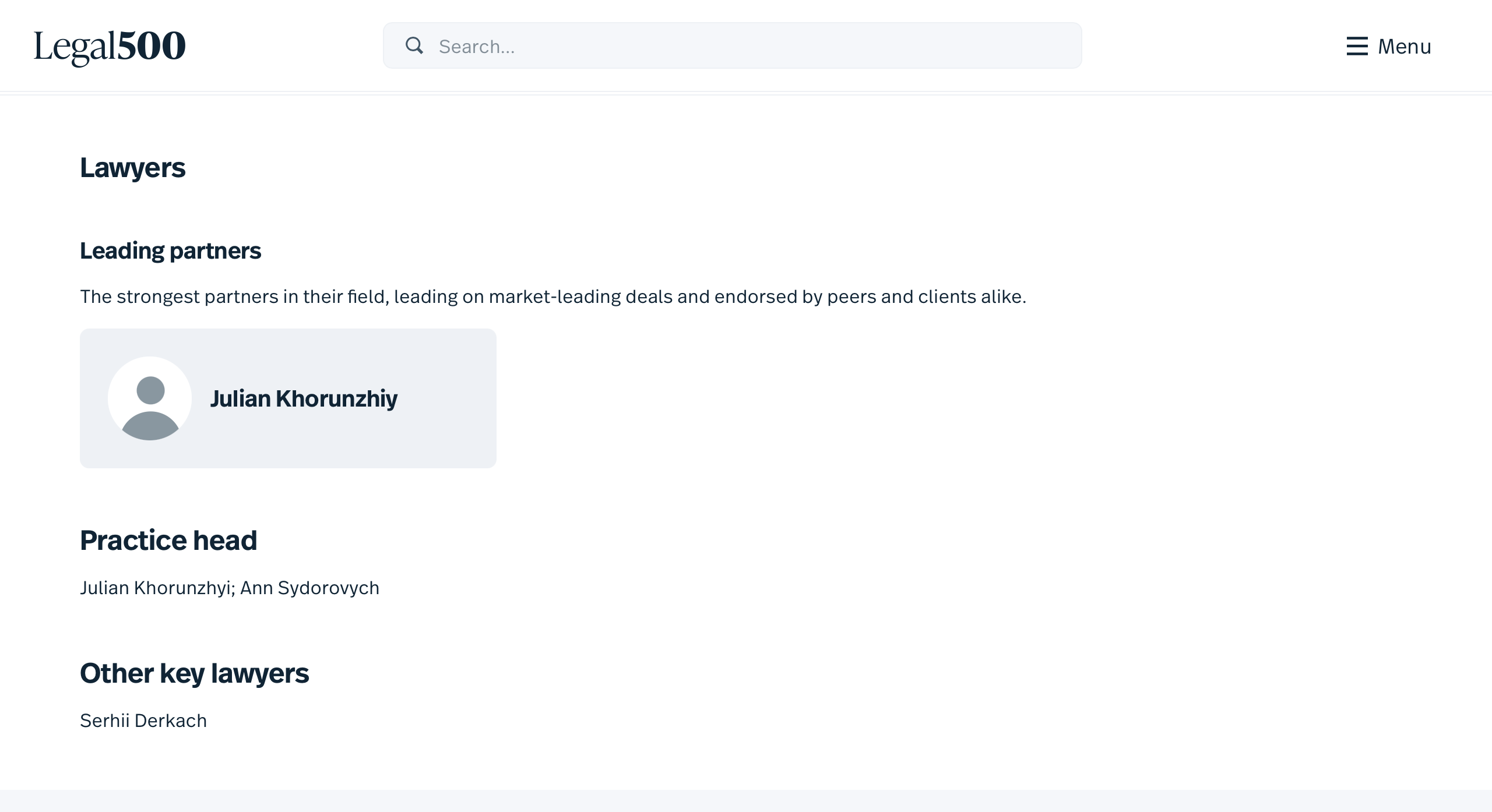Open Julian Khorunzhiy's name in partner card

[304, 399]
